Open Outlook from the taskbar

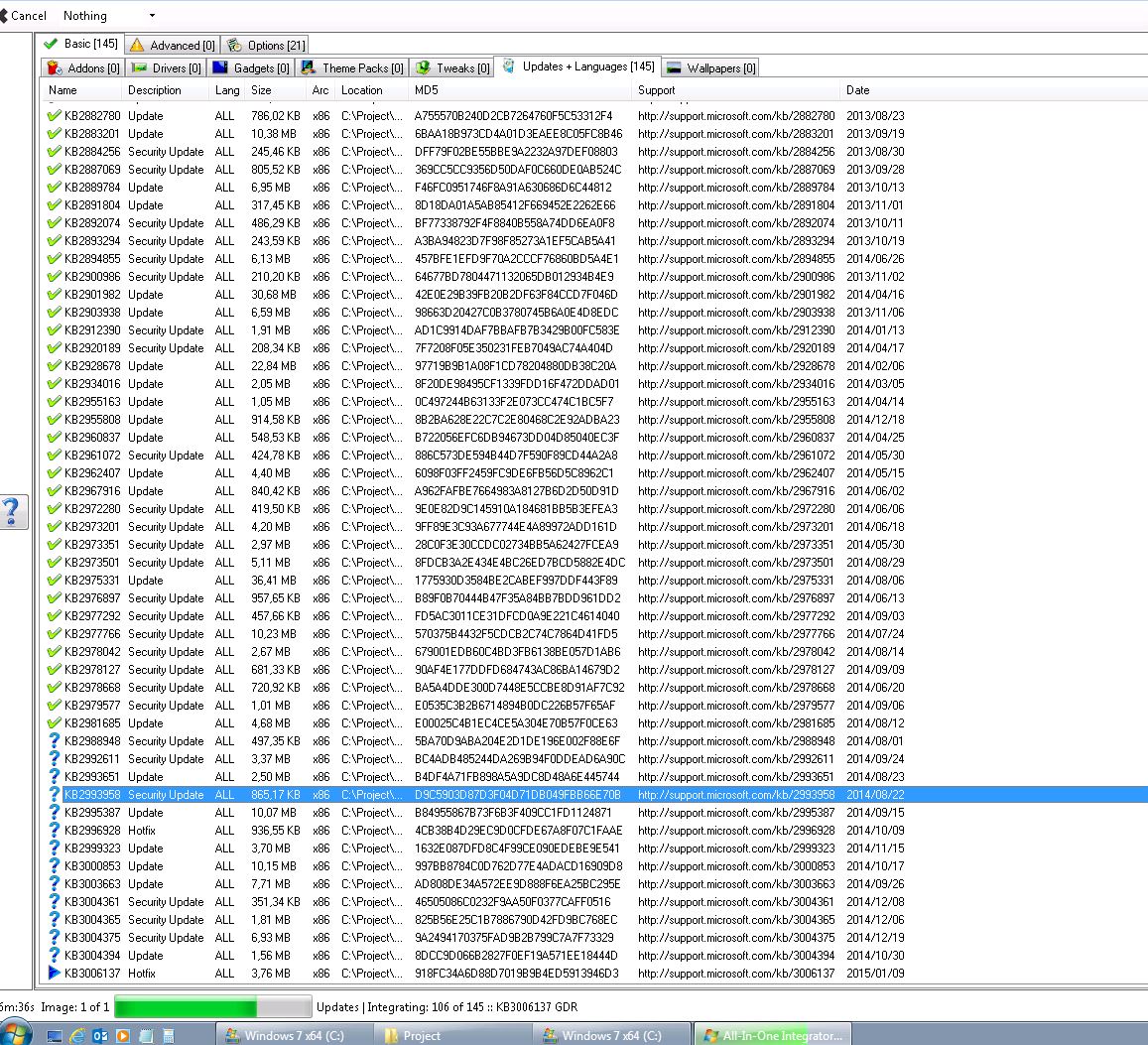(100, 1036)
